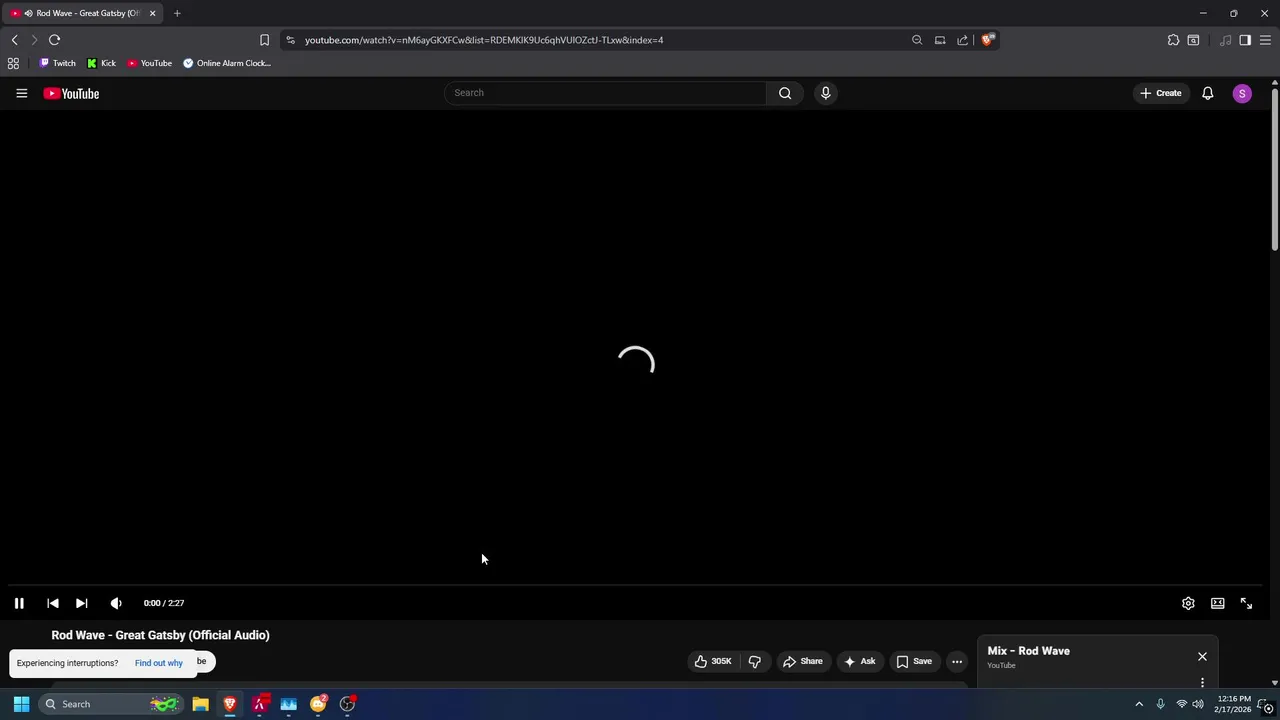
Task: Pause the video with the player button
Action: (x=19, y=603)
